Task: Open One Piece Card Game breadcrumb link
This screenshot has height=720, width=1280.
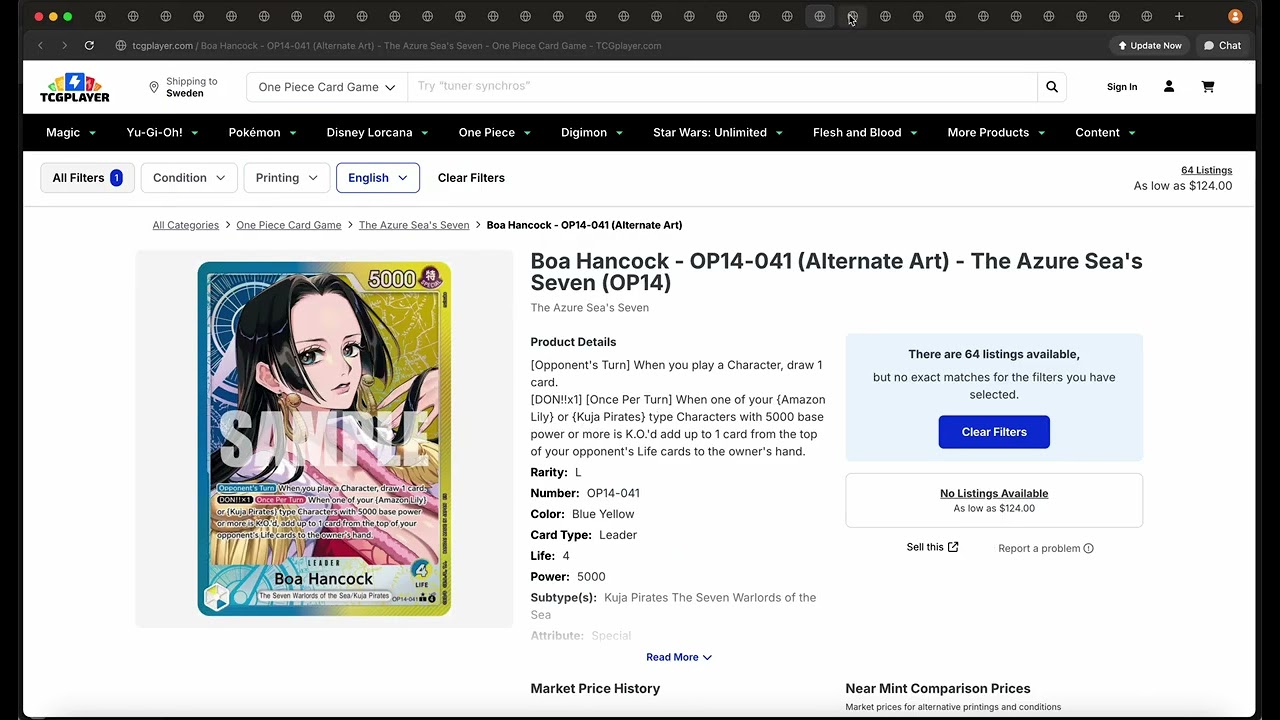Action: (289, 225)
